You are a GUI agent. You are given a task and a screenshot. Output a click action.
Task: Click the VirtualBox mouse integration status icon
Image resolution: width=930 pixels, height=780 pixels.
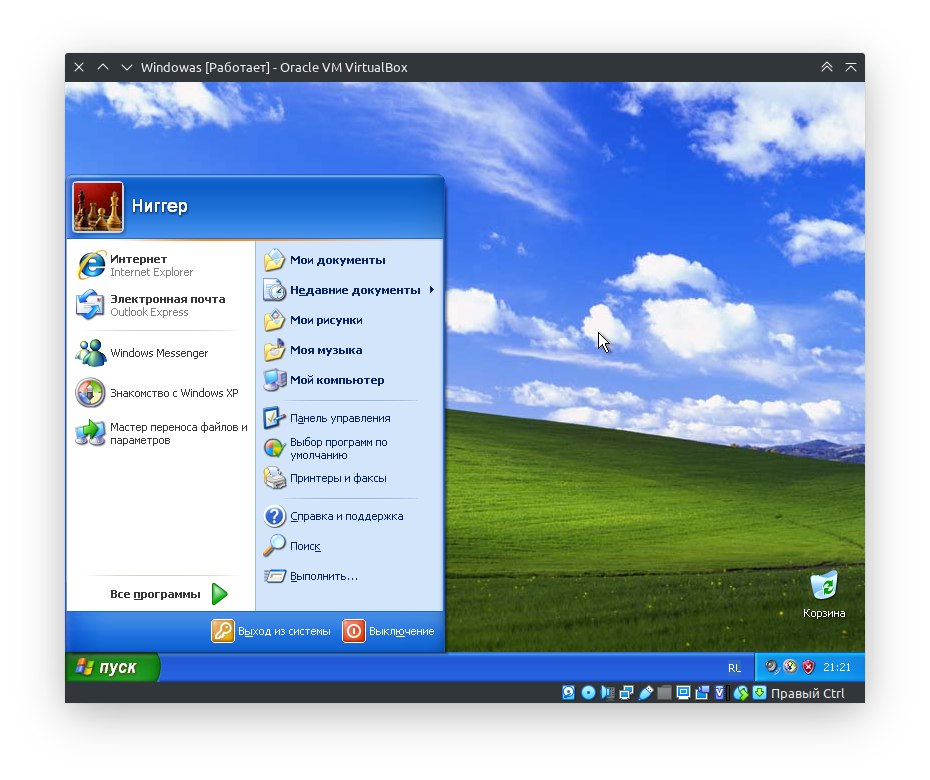coord(740,692)
